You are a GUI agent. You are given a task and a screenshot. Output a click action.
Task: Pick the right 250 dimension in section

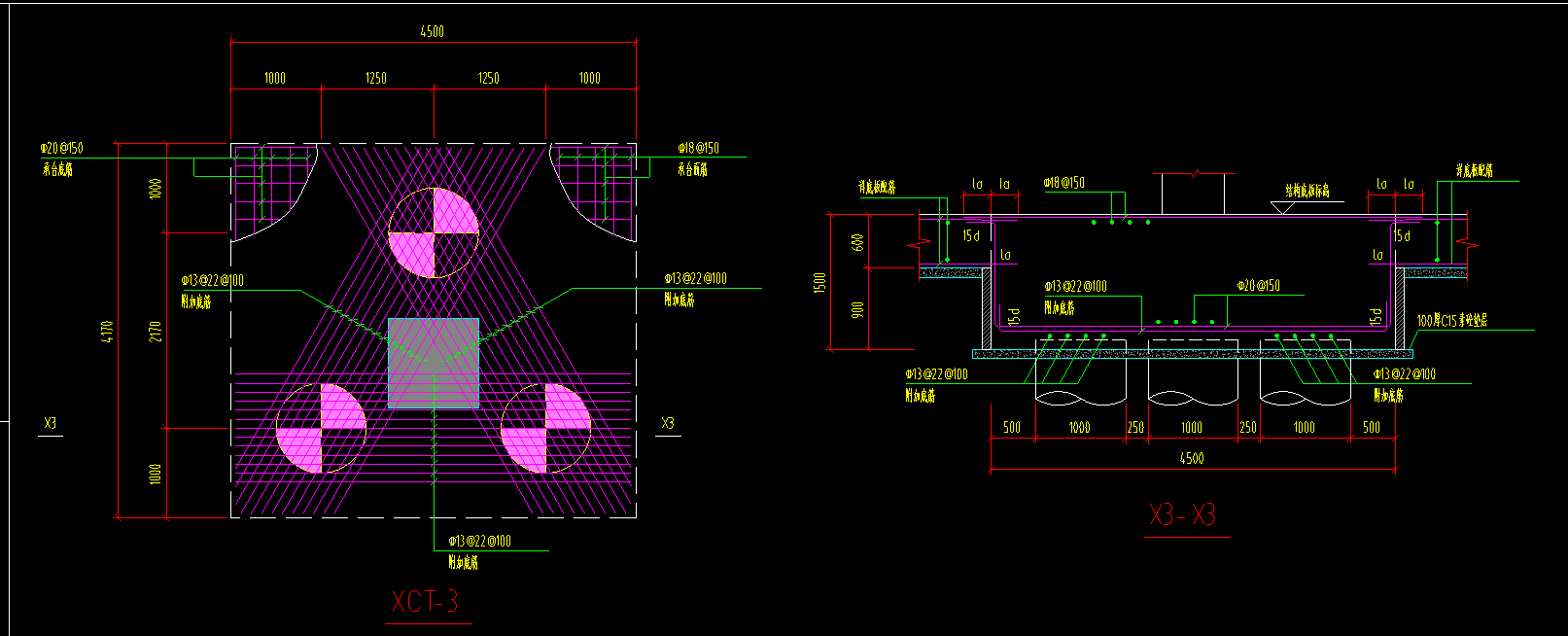point(1248,427)
